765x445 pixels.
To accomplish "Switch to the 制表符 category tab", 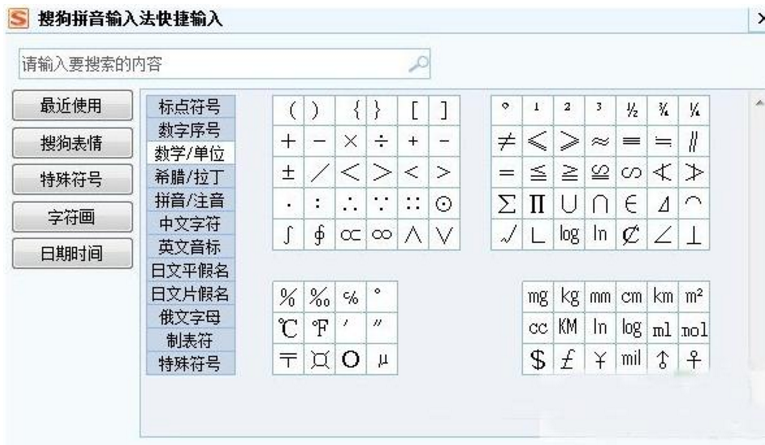I will click(x=191, y=341).
